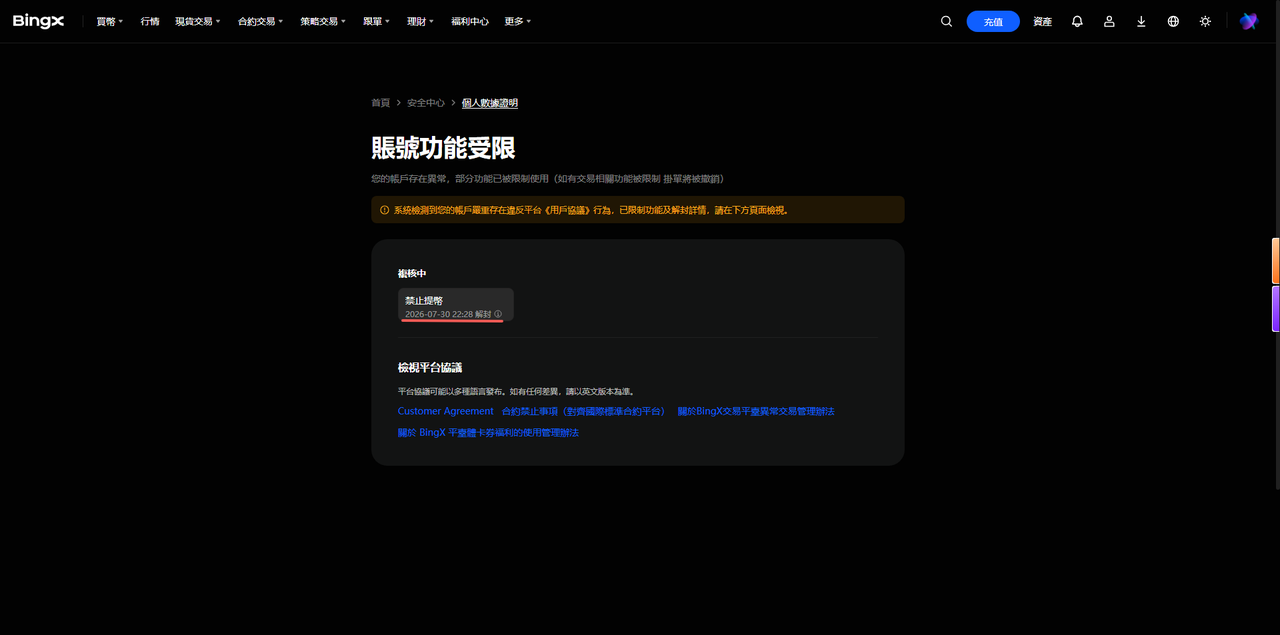Screen dimensions: 1280x635
Task: Expand the 合約交易 dropdown menu
Action: [261, 21]
